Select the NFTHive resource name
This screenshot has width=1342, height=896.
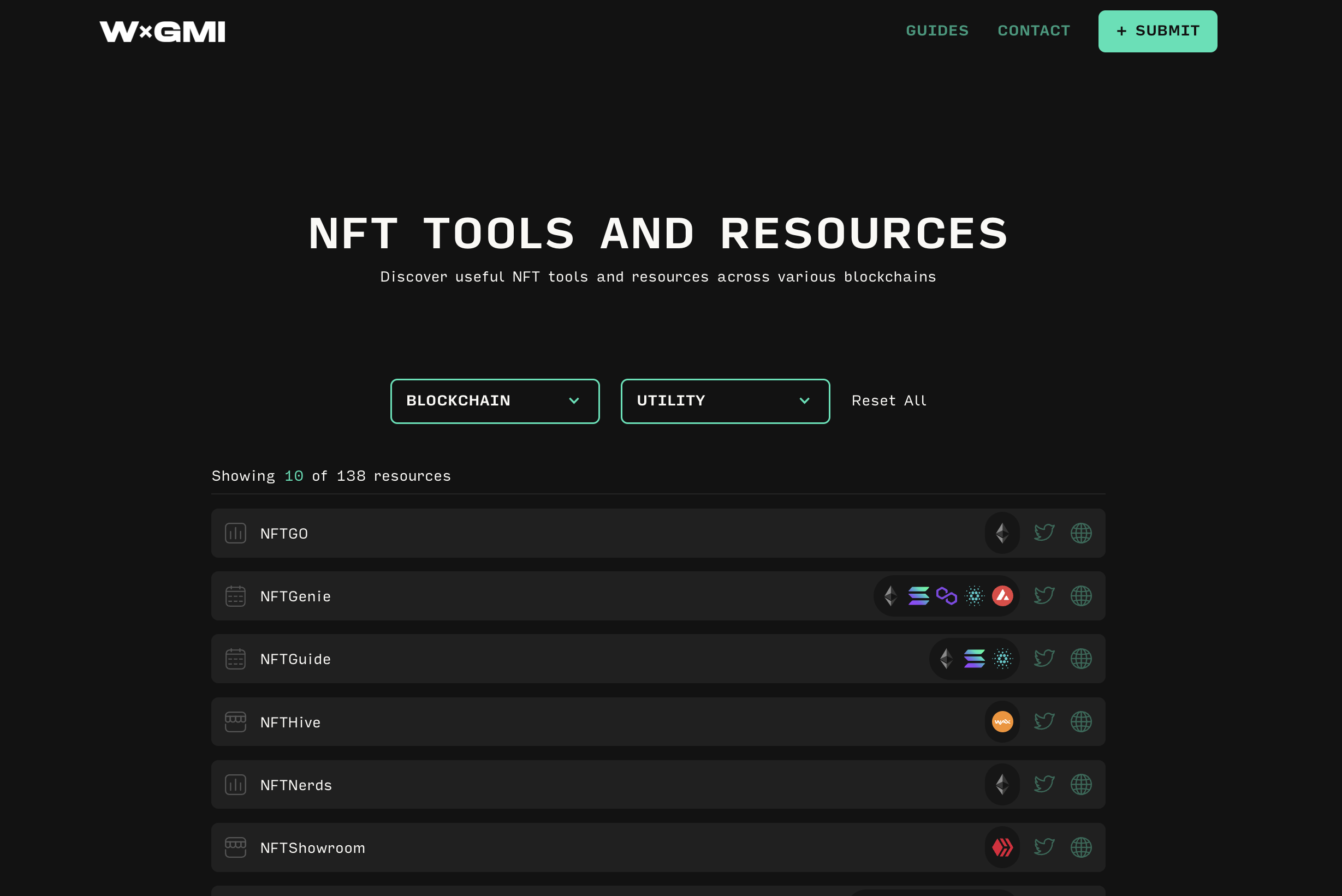(x=290, y=723)
